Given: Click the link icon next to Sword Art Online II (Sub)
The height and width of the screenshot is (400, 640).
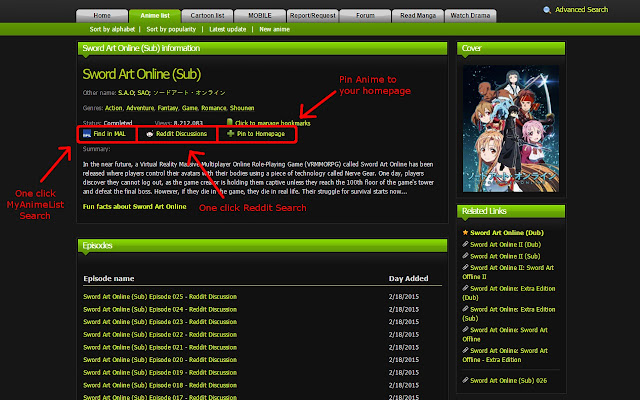Looking at the screenshot, I should pyautogui.click(x=465, y=256).
